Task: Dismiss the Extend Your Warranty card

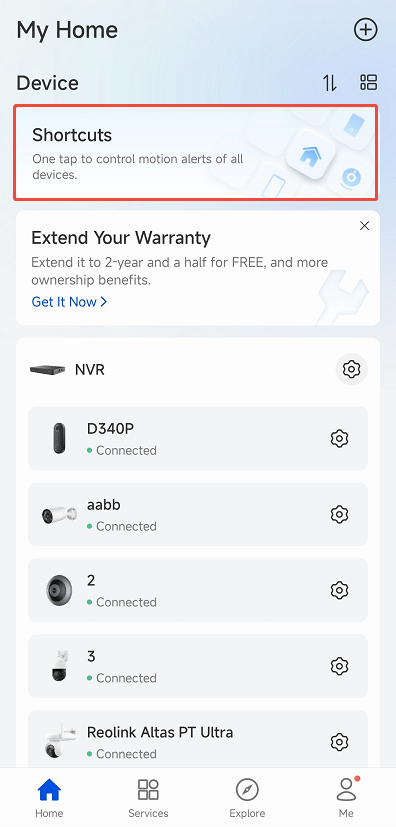Action: tap(364, 226)
